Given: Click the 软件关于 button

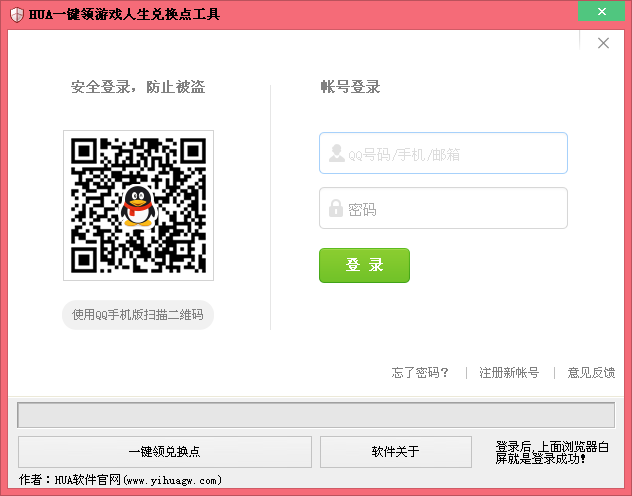Looking at the screenshot, I should 396,452.
